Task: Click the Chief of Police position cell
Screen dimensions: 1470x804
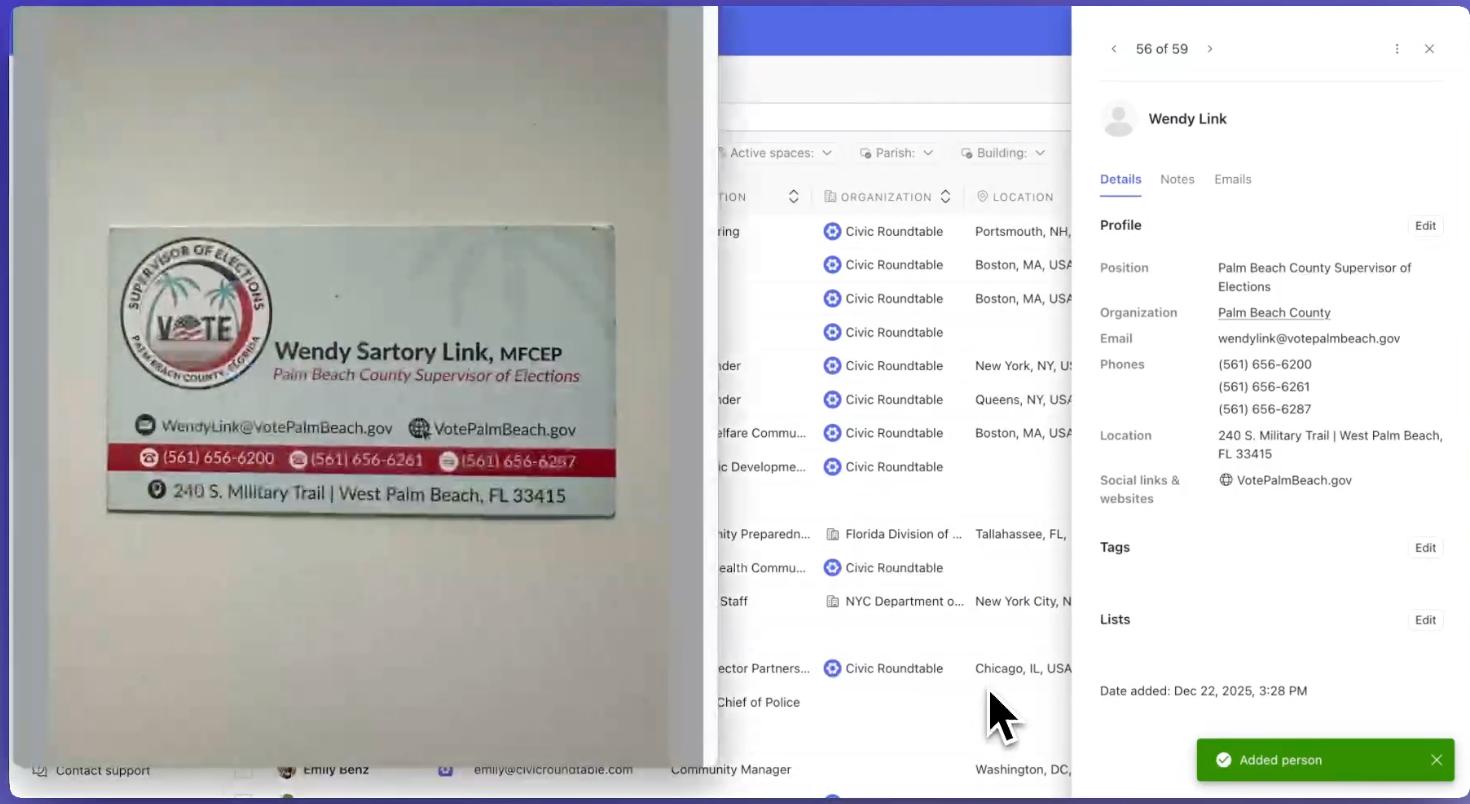Action: (x=758, y=702)
